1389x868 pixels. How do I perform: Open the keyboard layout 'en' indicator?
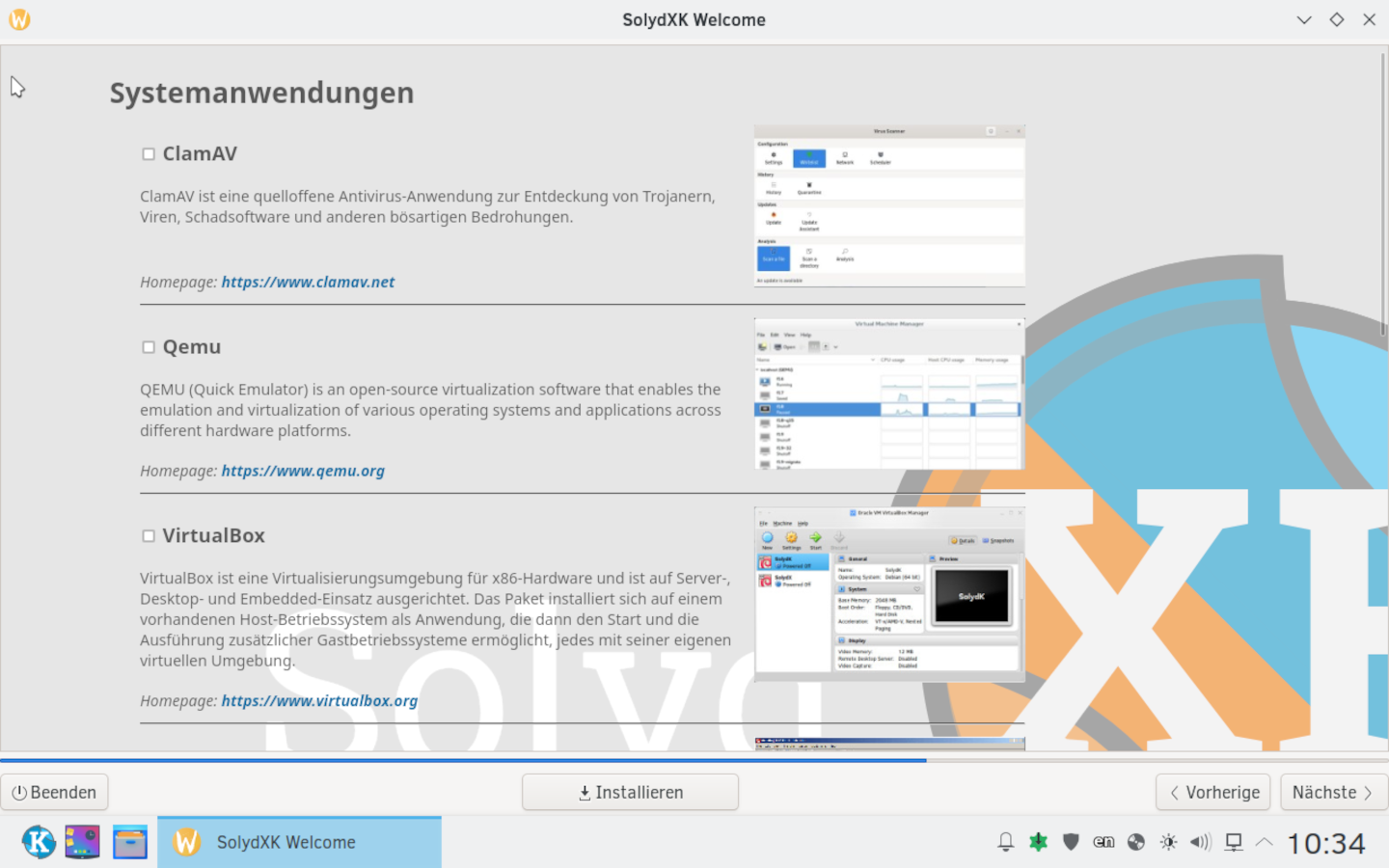1103,842
